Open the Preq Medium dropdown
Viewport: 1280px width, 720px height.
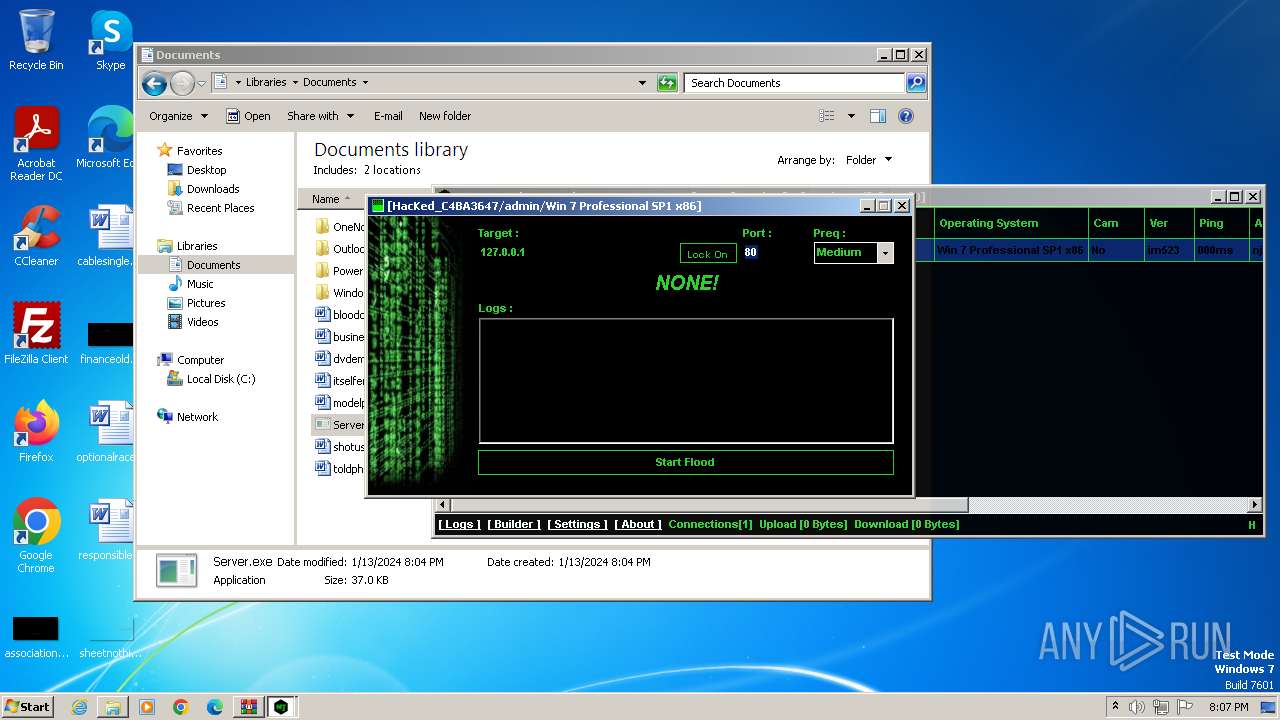click(x=884, y=253)
